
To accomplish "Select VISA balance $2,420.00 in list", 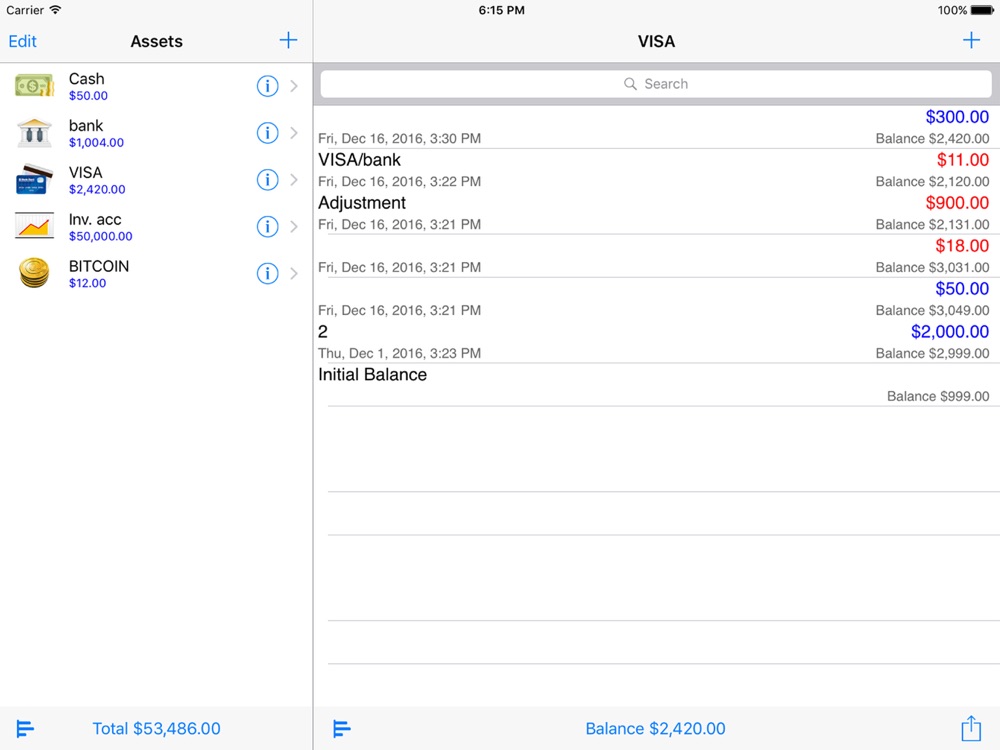I will tap(97, 189).
